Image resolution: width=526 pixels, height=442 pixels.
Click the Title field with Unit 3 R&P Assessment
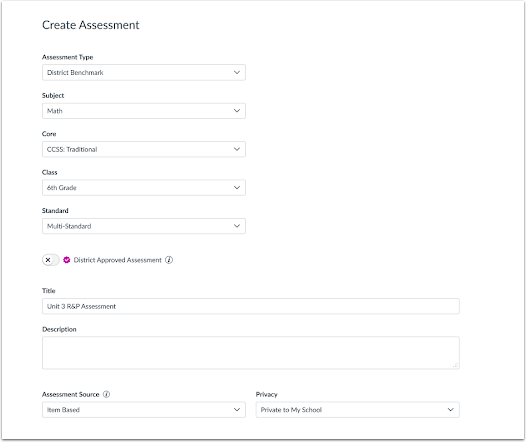click(x=251, y=306)
